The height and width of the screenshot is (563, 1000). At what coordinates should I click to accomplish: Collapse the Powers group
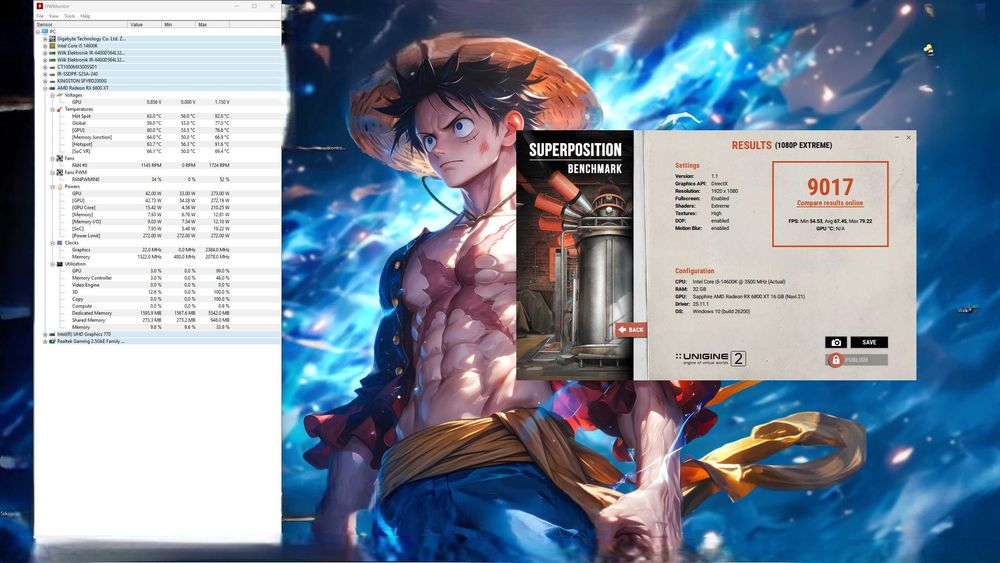[52, 187]
